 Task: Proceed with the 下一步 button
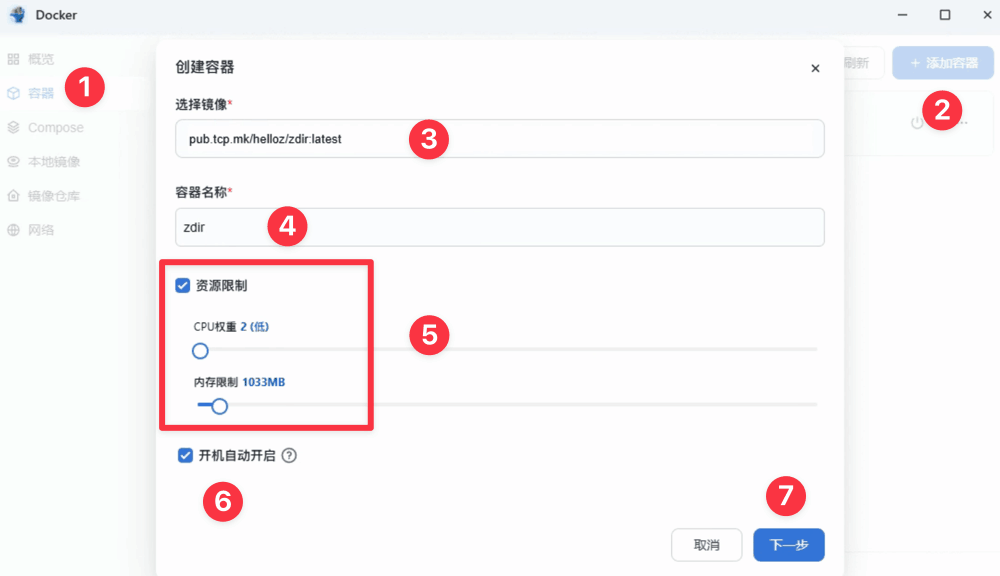(x=788, y=545)
